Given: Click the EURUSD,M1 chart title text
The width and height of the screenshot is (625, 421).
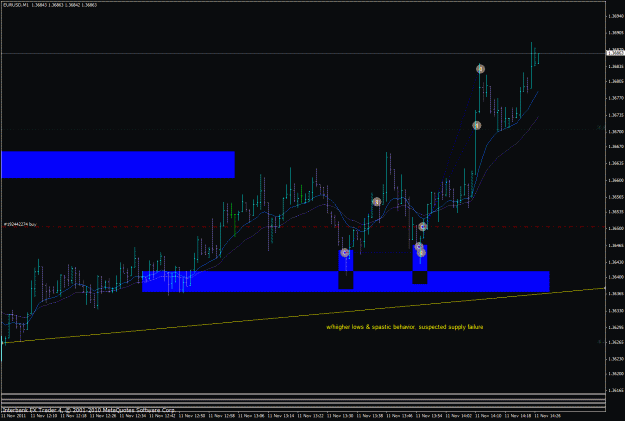Looking at the screenshot, I should [50, 5].
